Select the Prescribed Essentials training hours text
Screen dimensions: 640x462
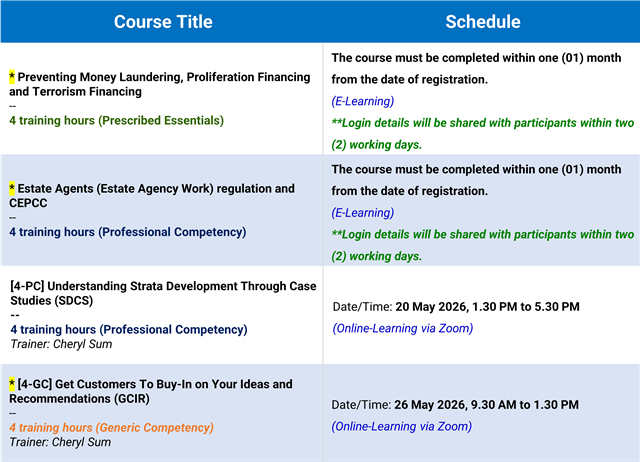click(116, 120)
